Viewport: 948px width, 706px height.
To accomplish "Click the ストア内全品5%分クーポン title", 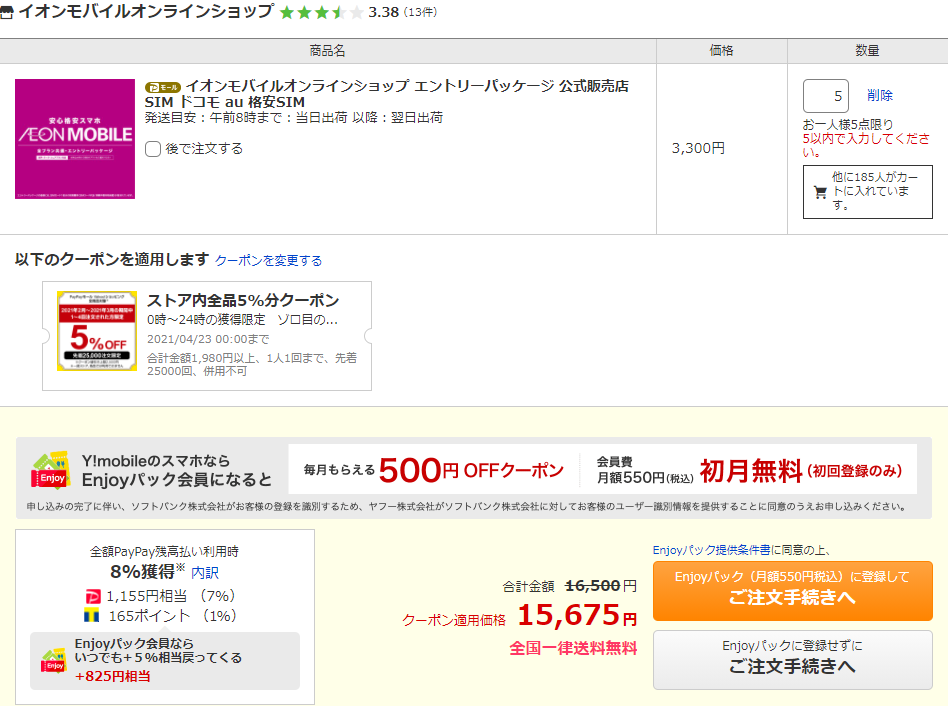I will tap(243, 300).
